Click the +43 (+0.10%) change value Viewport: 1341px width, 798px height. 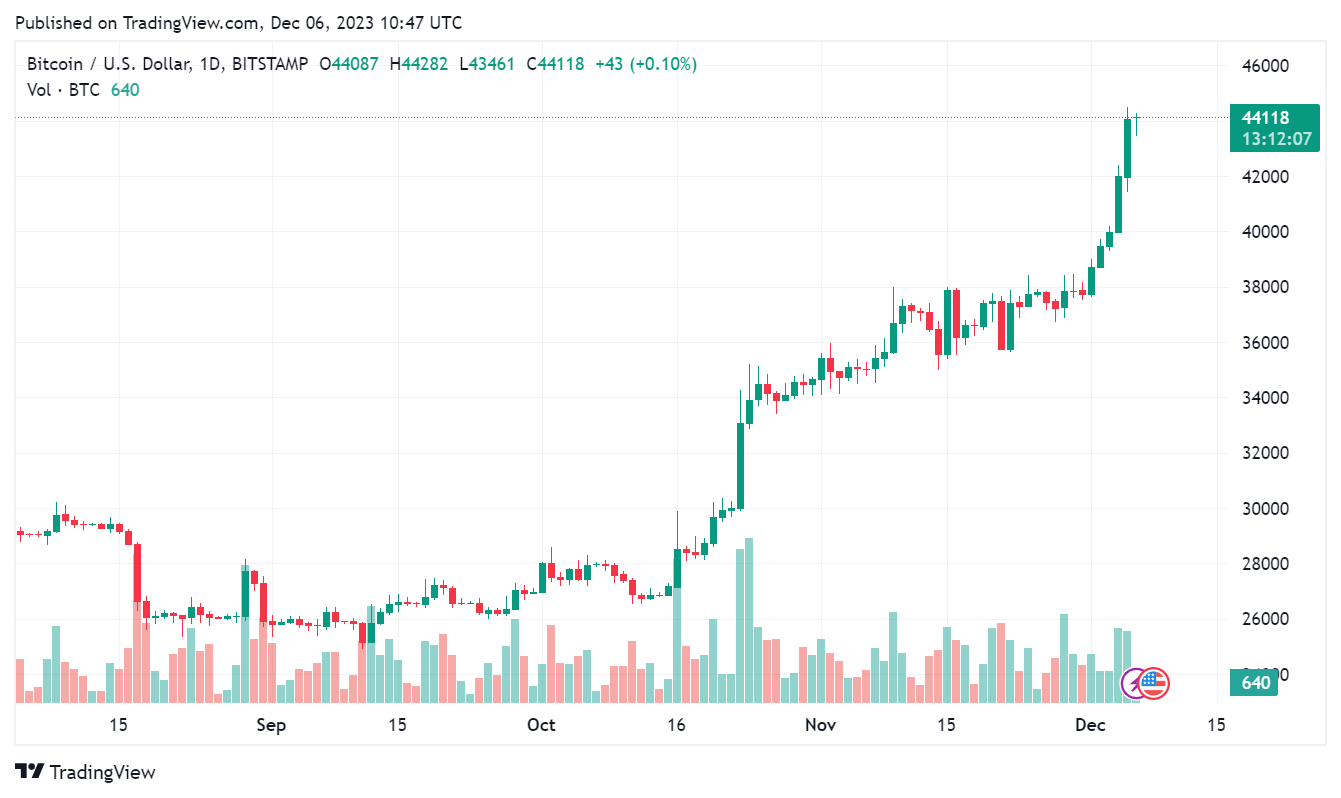pos(646,64)
